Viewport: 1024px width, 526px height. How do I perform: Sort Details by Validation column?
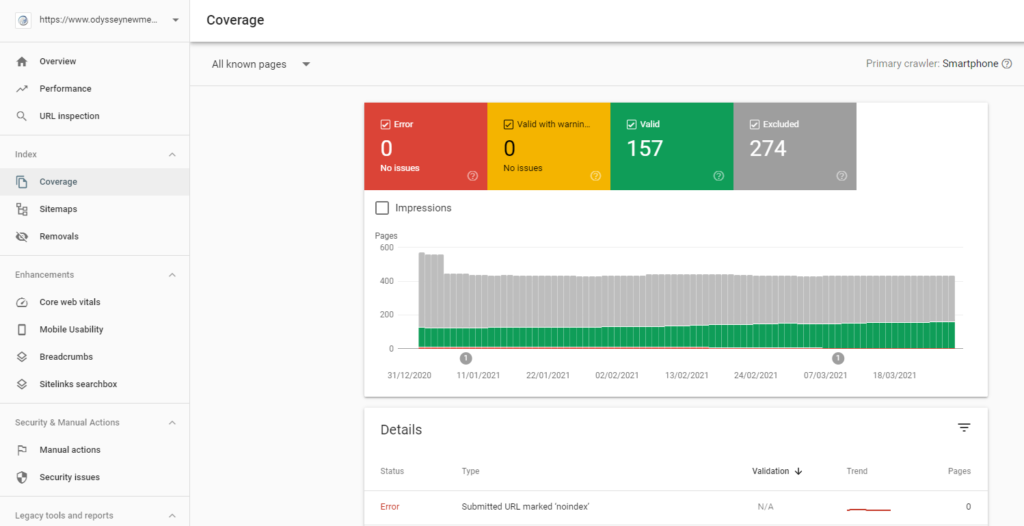point(777,471)
